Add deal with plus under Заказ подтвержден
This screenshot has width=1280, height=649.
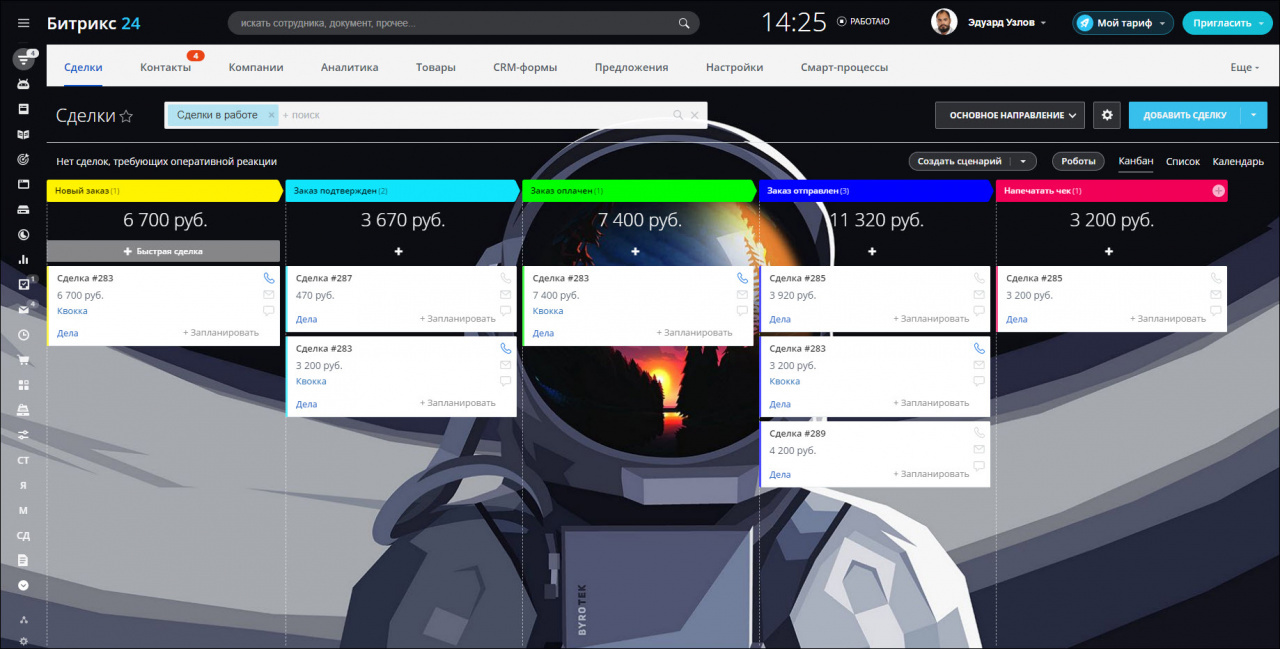tap(398, 251)
